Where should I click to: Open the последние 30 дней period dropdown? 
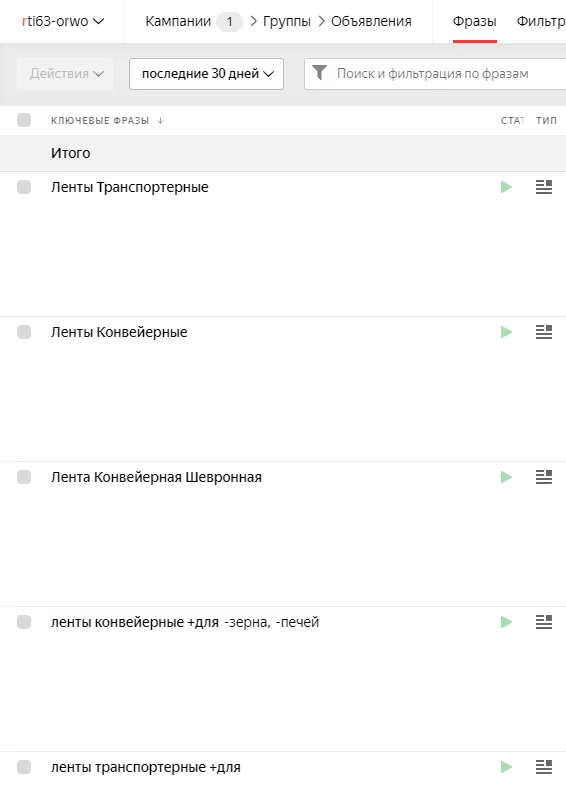206,74
